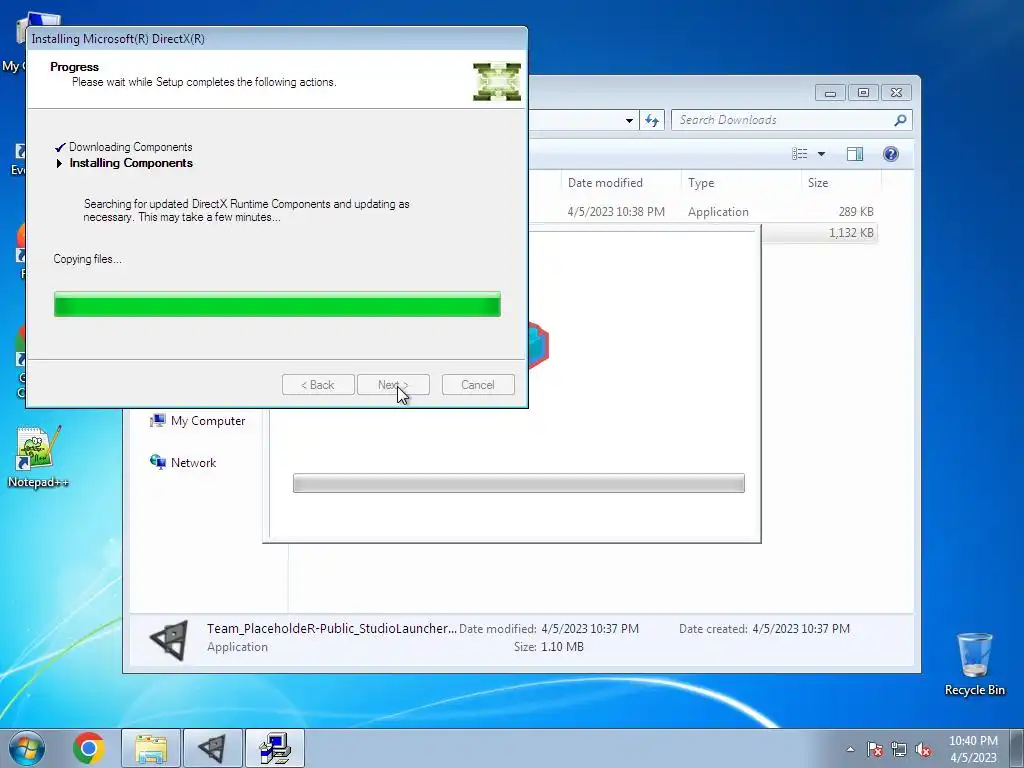Open My Computer in navigation pane
Image resolution: width=1024 pixels, height=768 pixels.
tap(198, 421)
